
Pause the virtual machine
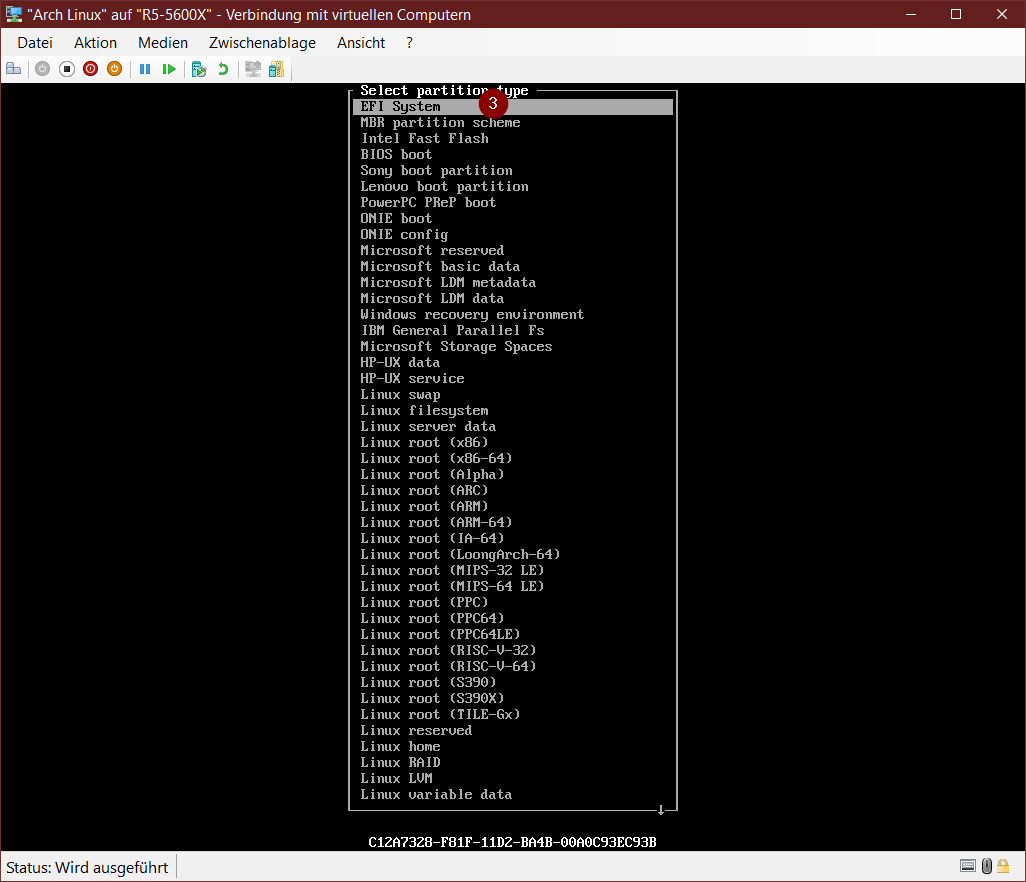(x=145, y=69)
